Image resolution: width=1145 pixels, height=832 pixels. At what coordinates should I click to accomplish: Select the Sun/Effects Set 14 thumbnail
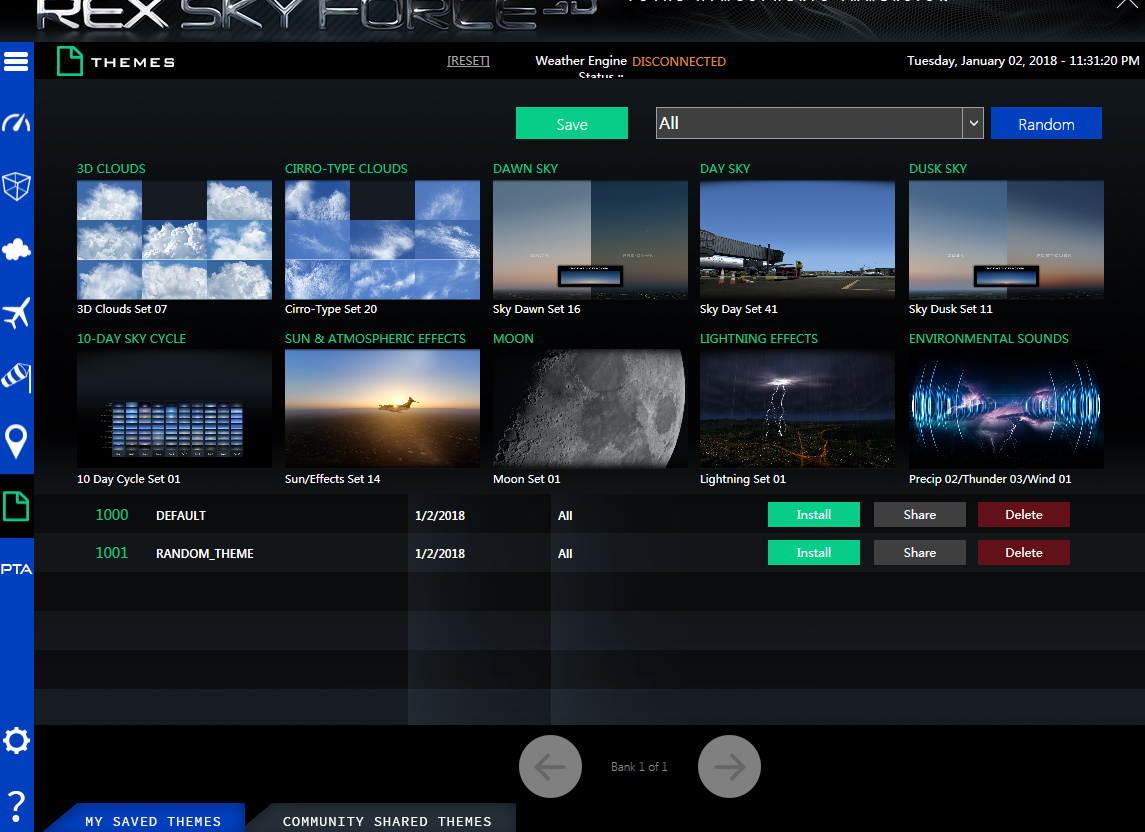click(x=382, y=408)
